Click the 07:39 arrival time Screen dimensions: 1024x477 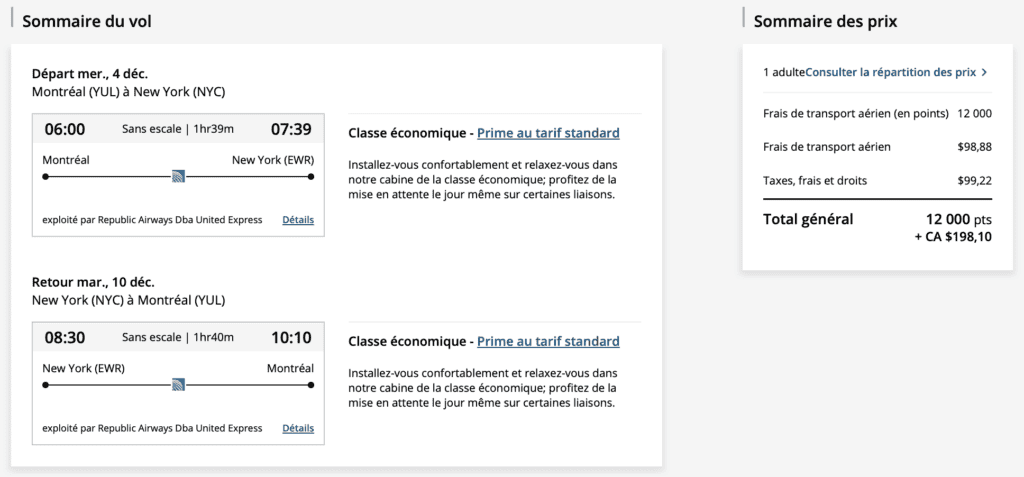pyautogui.click(x=291, y=129)
